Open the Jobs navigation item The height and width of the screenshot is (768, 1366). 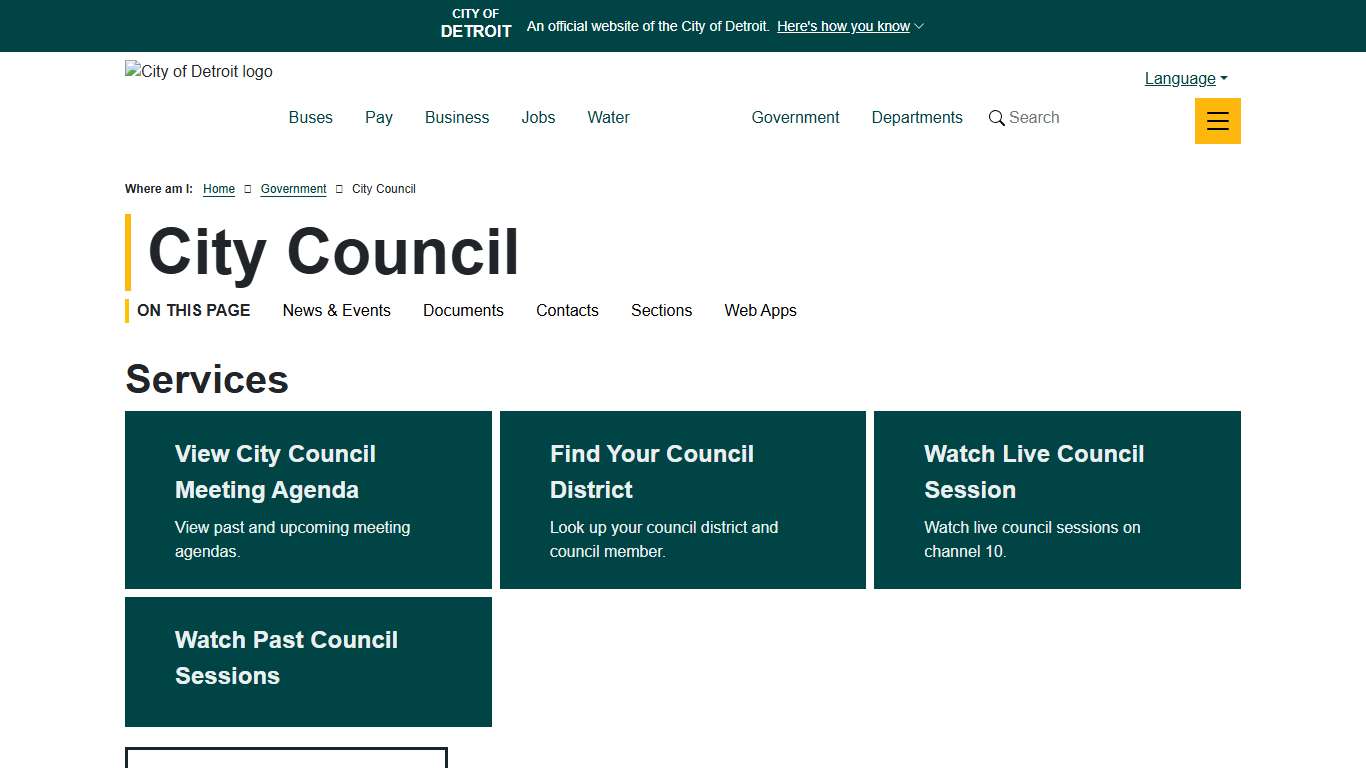[538, 117]
